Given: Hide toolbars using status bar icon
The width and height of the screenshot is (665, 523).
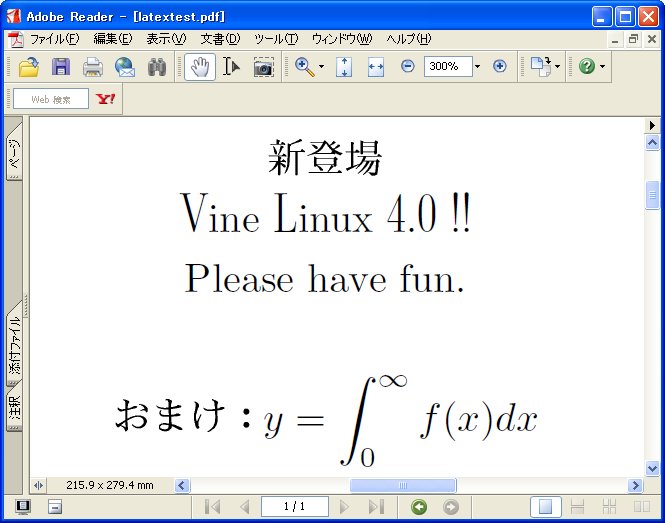Looking at the screenshot, I should click(55, 506).
